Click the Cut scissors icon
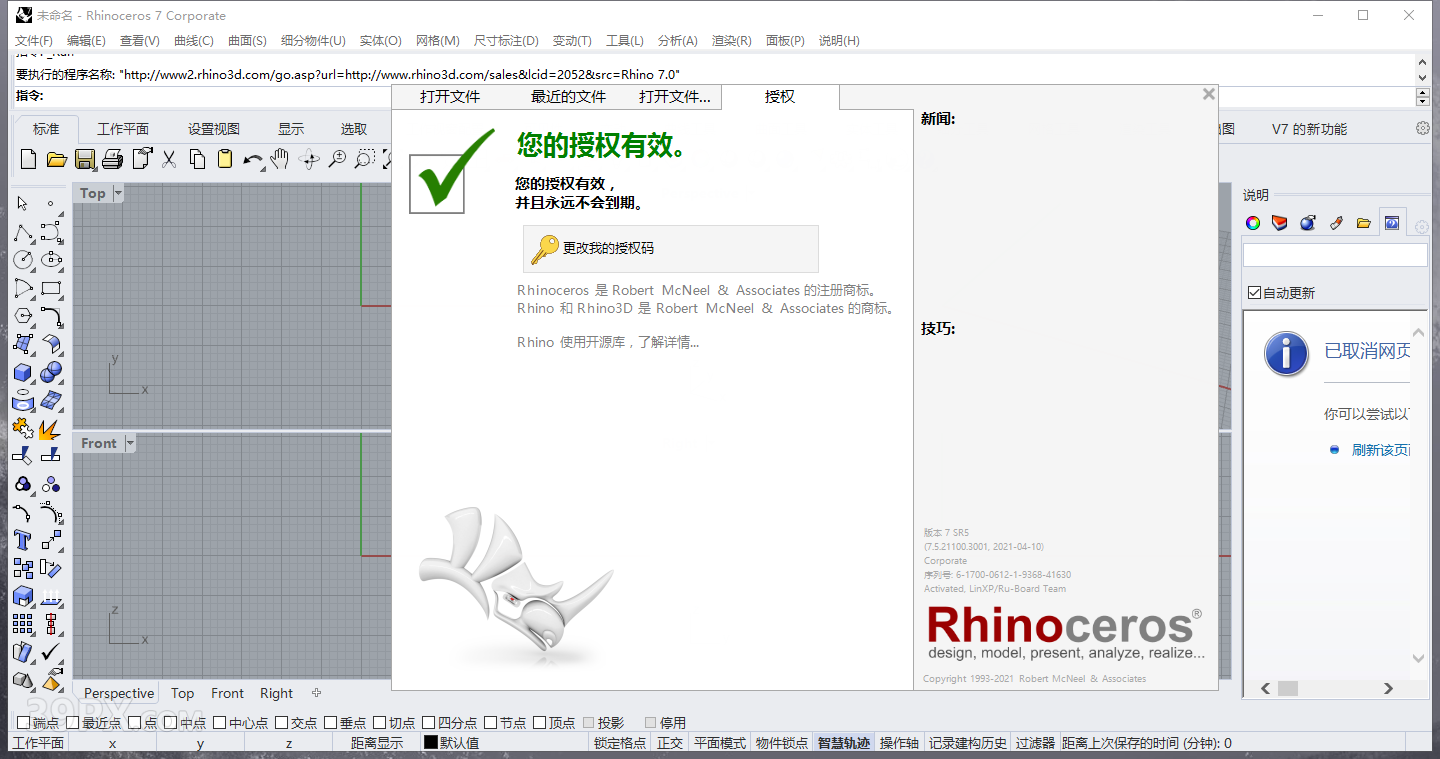 point(169,159)
